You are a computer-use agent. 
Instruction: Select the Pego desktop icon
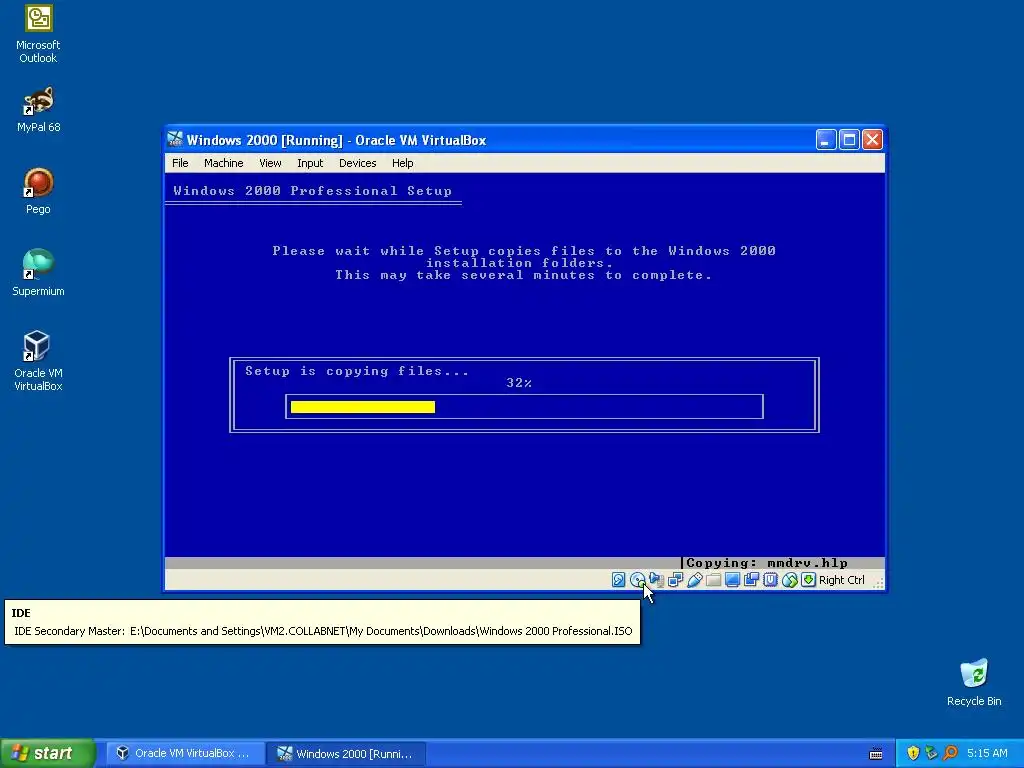click(x=38, y=191)
